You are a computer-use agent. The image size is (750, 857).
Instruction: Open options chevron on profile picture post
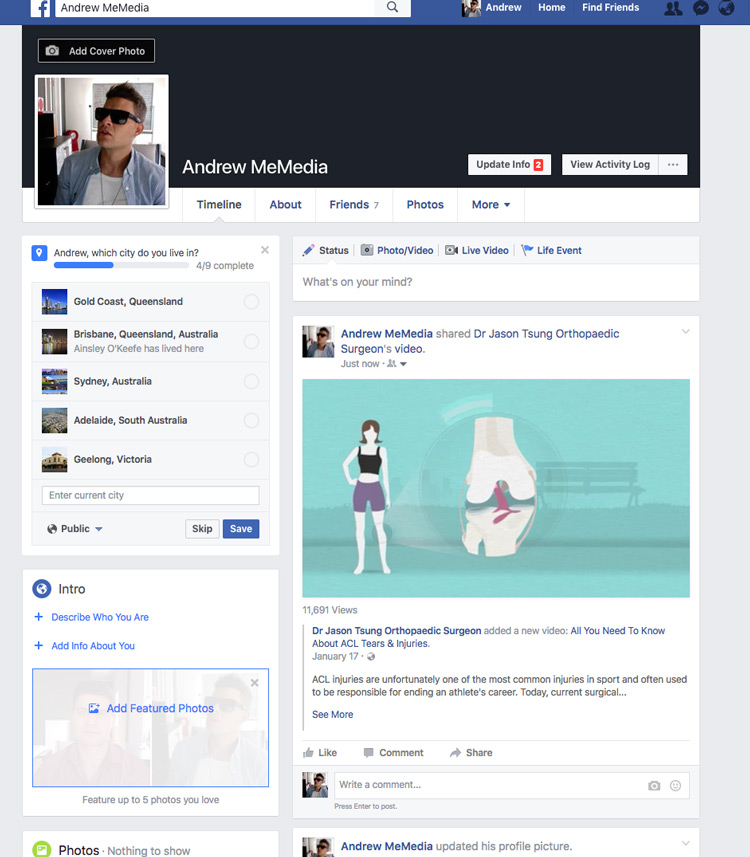(685, 843)
